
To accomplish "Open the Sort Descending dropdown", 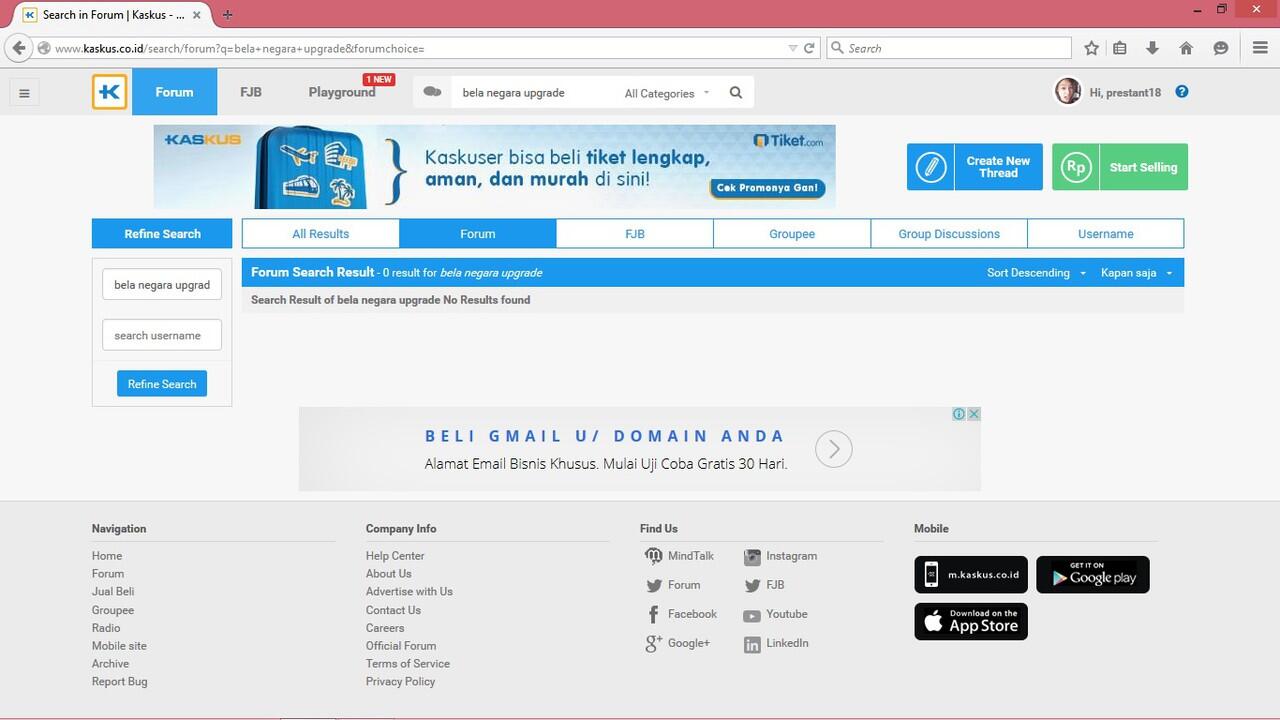I will tap(1036, 273).
